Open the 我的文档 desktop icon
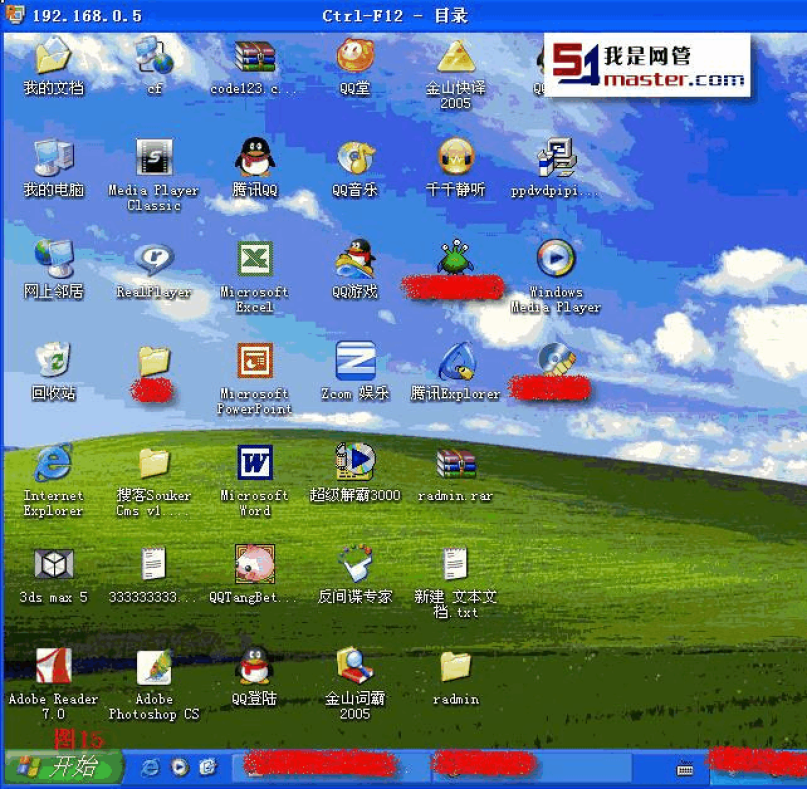Image resolution: width=807 pixels, height=789 pixels. click(53, 58)
